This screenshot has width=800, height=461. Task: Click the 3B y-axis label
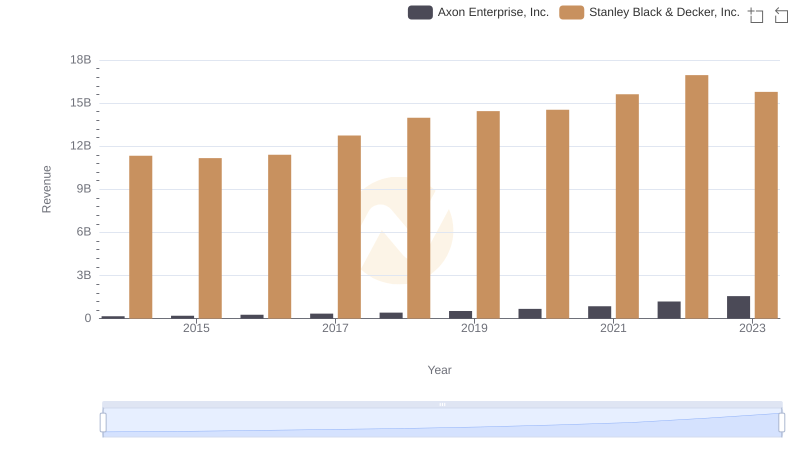point(84,275)
